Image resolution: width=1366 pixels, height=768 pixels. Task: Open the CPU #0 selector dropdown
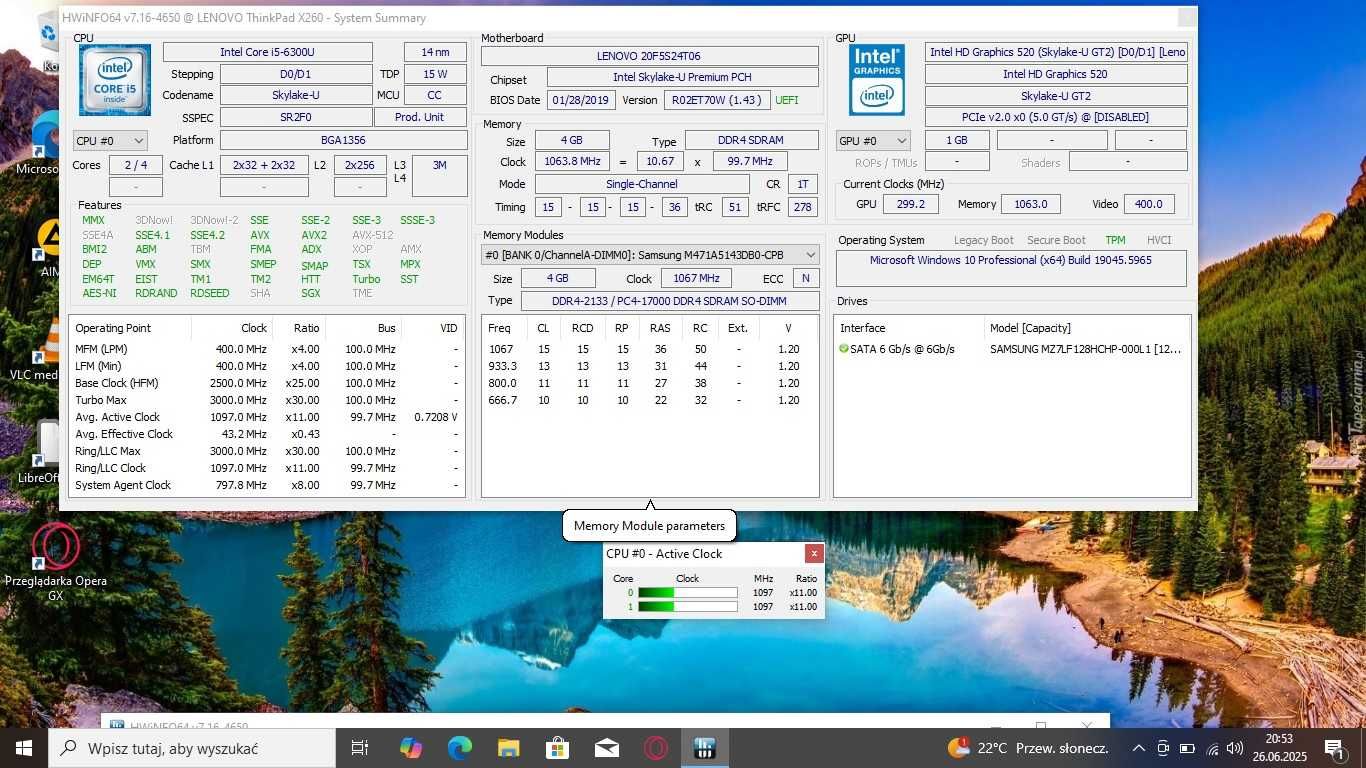point(110,141)
